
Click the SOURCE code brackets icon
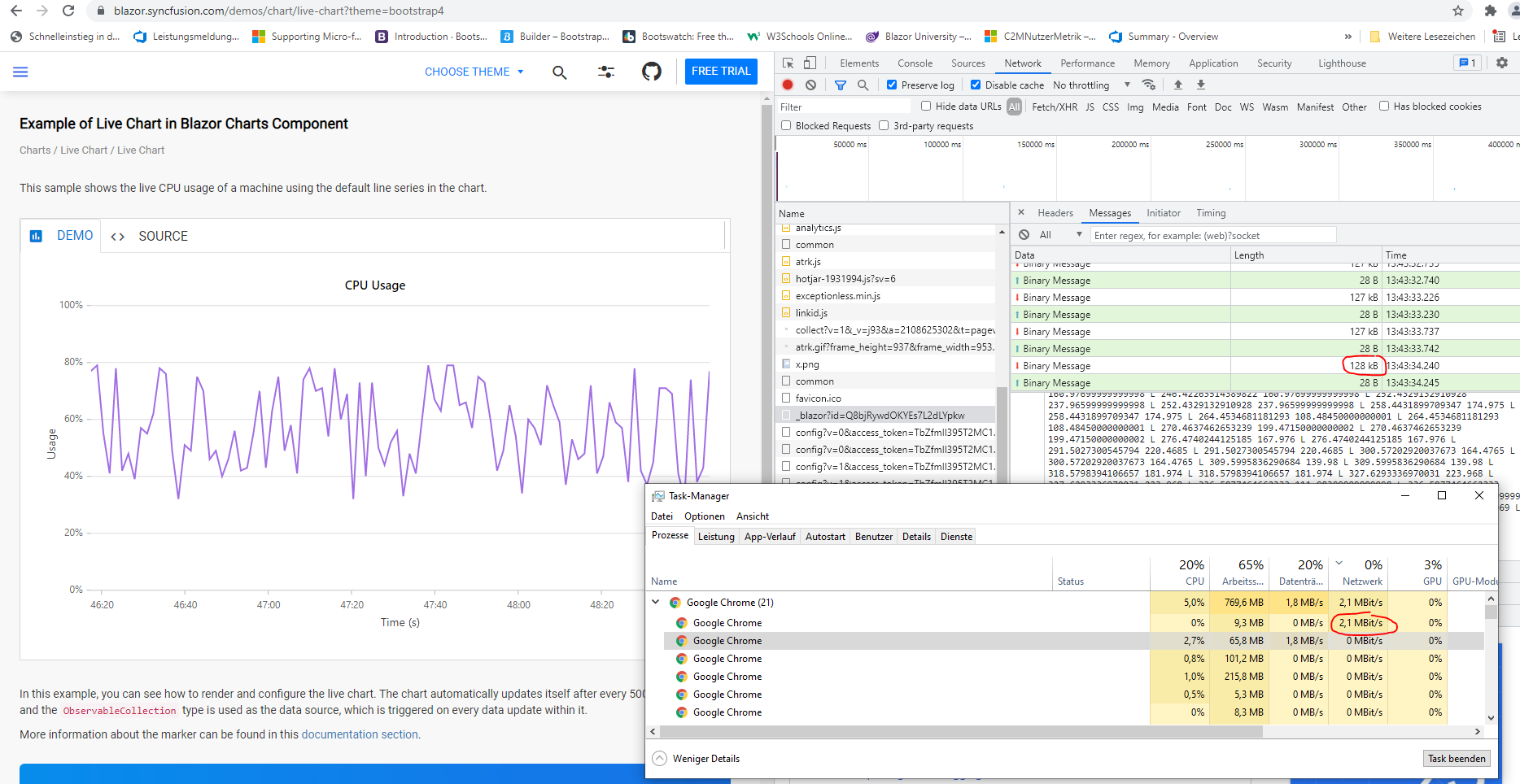(x=117, y=237)
